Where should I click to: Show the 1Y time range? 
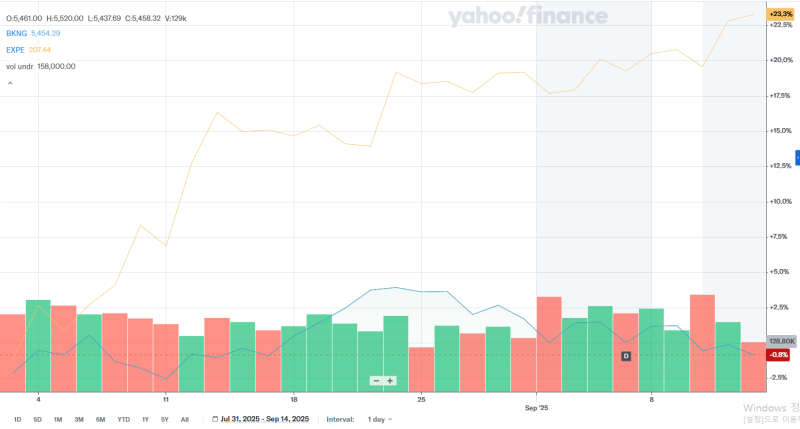click(x=145, y=419)
